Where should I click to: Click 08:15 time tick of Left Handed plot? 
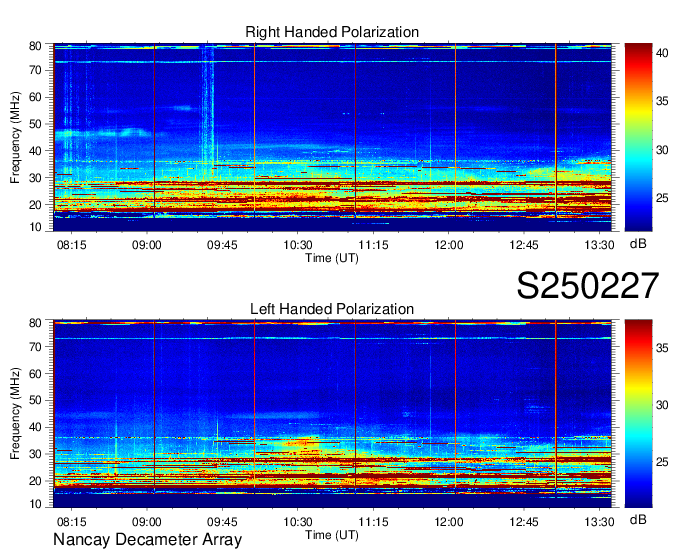(x=72, y=522)
